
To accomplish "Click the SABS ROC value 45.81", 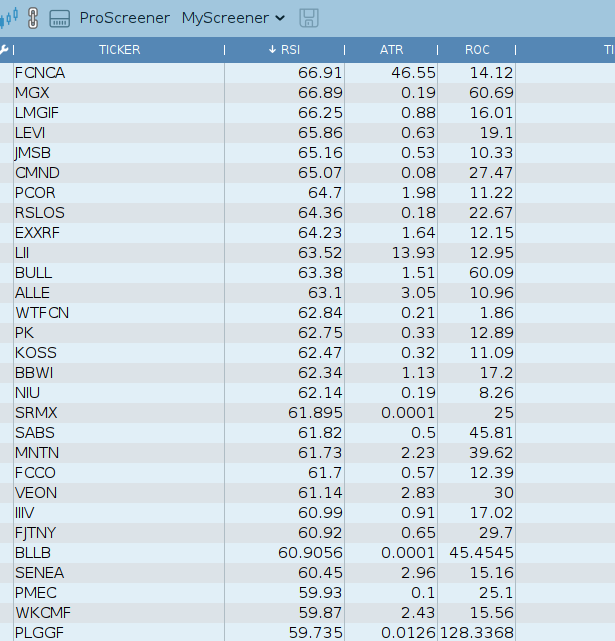I will click(489, 433).
